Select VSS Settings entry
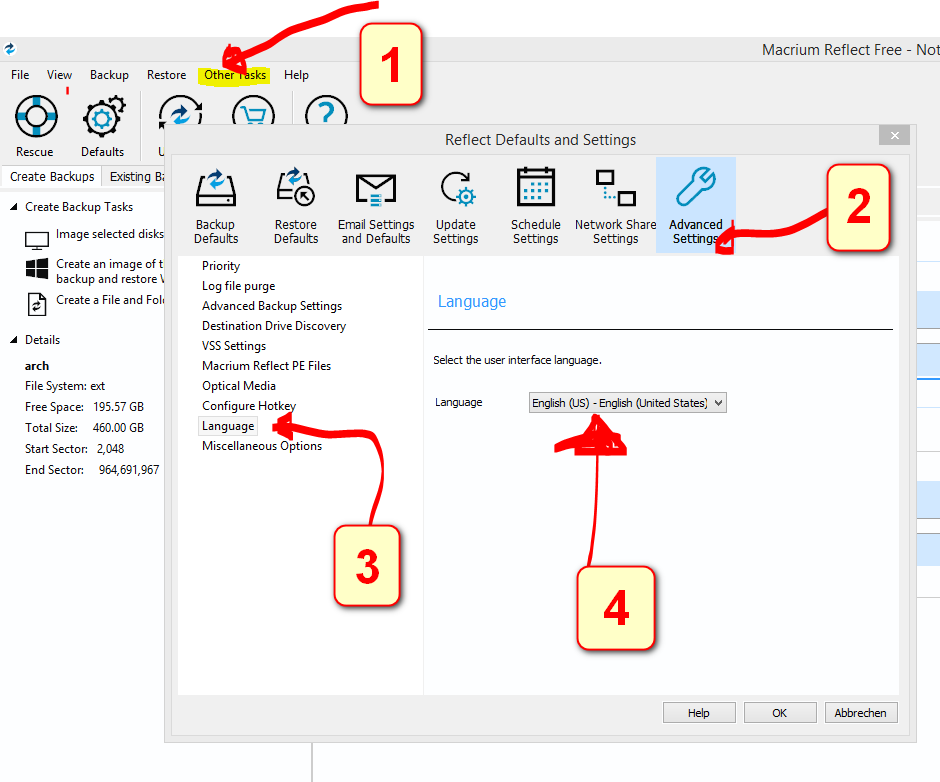This screenshot has width=940, height=782. (x=234, y=346)
